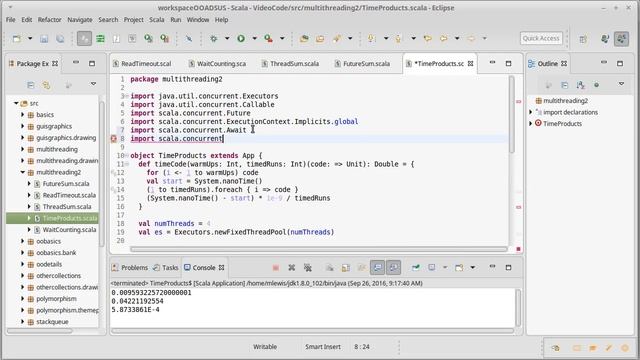Click the Save All toolbar icon
640x360 pixels.
point(60,39)
